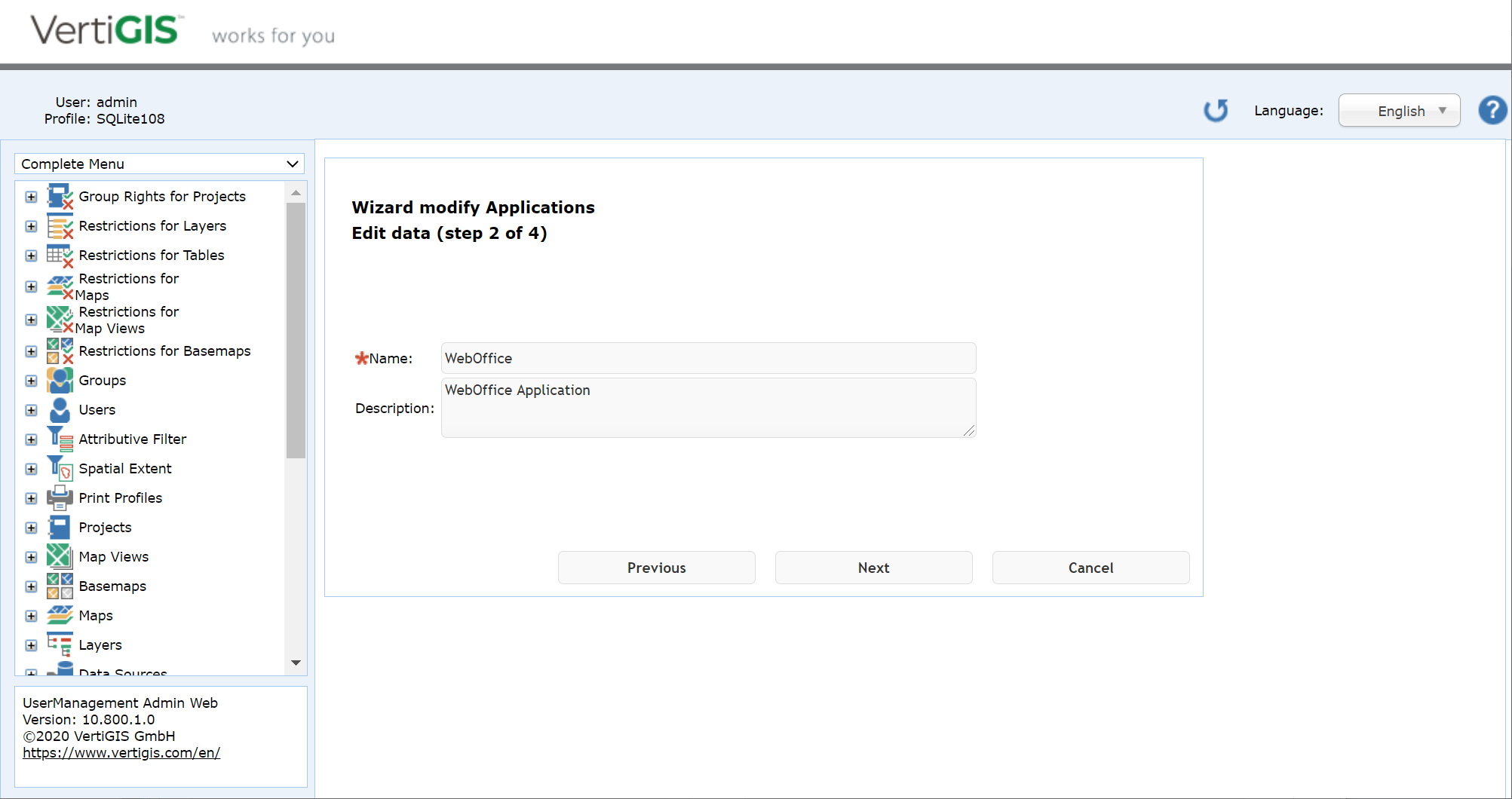1512x799 pixels.
Task: Open the Complete Menu dropdown
Action: click(159, 164)
